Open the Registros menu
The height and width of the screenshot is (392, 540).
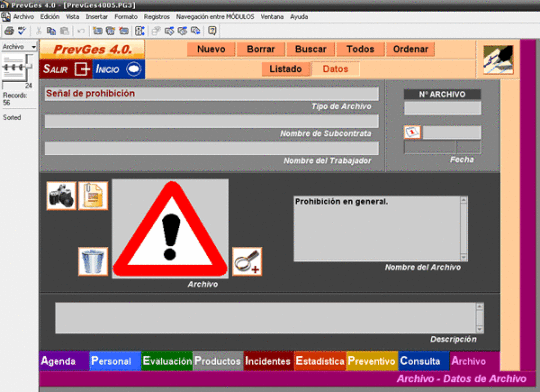pyautogui.click(x=157, y=17)
